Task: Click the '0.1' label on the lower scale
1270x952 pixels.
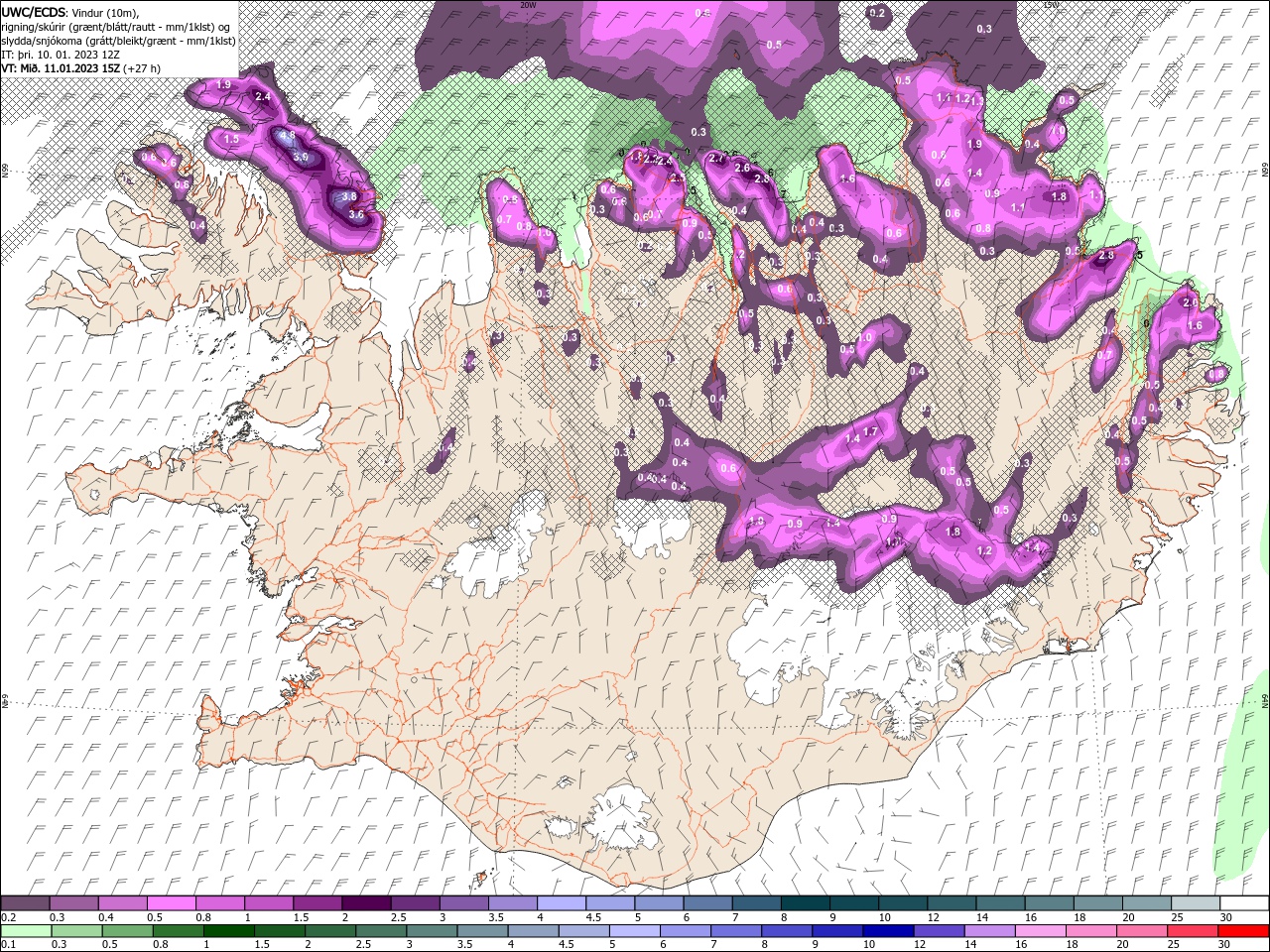Action: click(8, 945)
